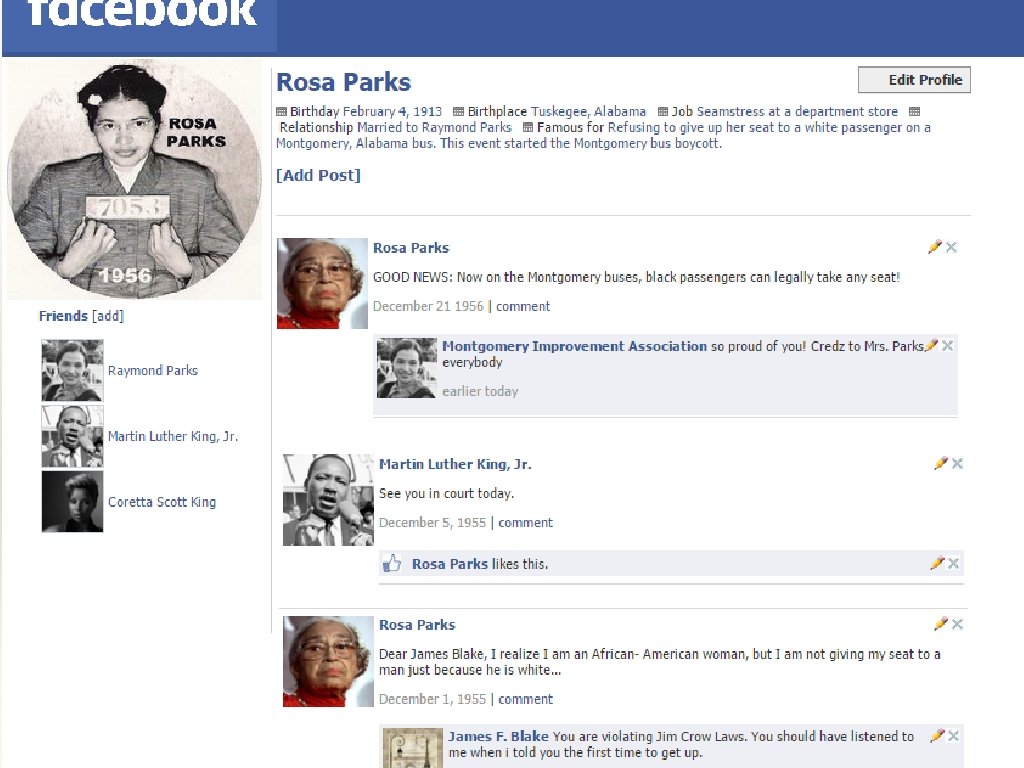Viewport: 1024px width, 768px height.
Task: Click James F. Blake commenter name
Action: (x=498, y=737)
